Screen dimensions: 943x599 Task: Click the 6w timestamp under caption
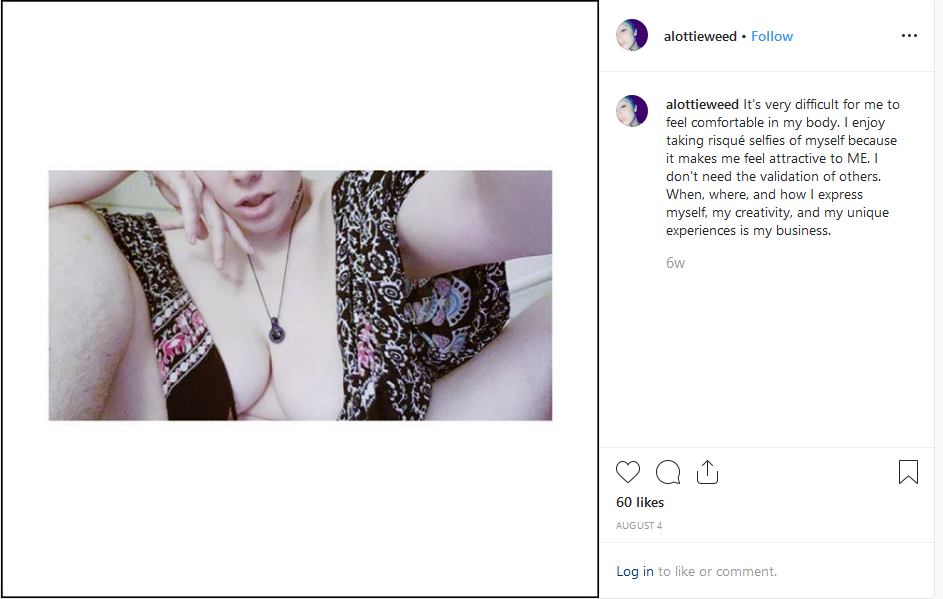pos(675,263)
